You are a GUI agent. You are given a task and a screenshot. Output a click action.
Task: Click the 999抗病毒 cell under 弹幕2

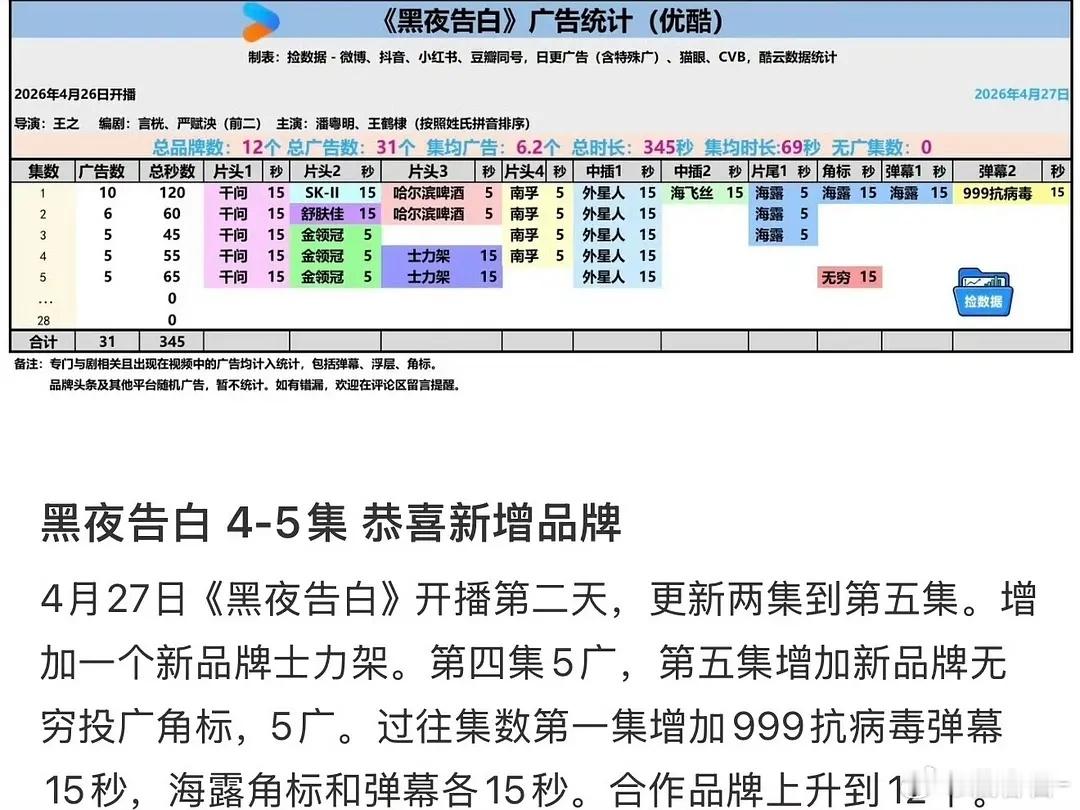click(x=997, y=193)
